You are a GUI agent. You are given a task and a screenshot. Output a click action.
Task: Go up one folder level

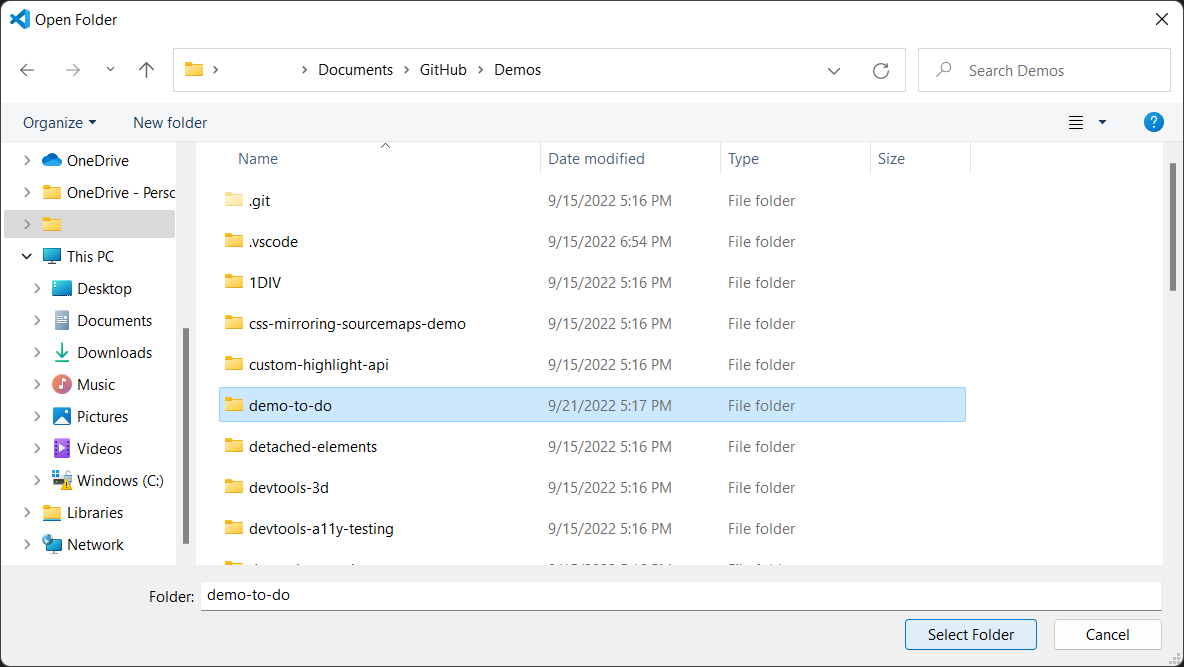click(x=146, y=70)
